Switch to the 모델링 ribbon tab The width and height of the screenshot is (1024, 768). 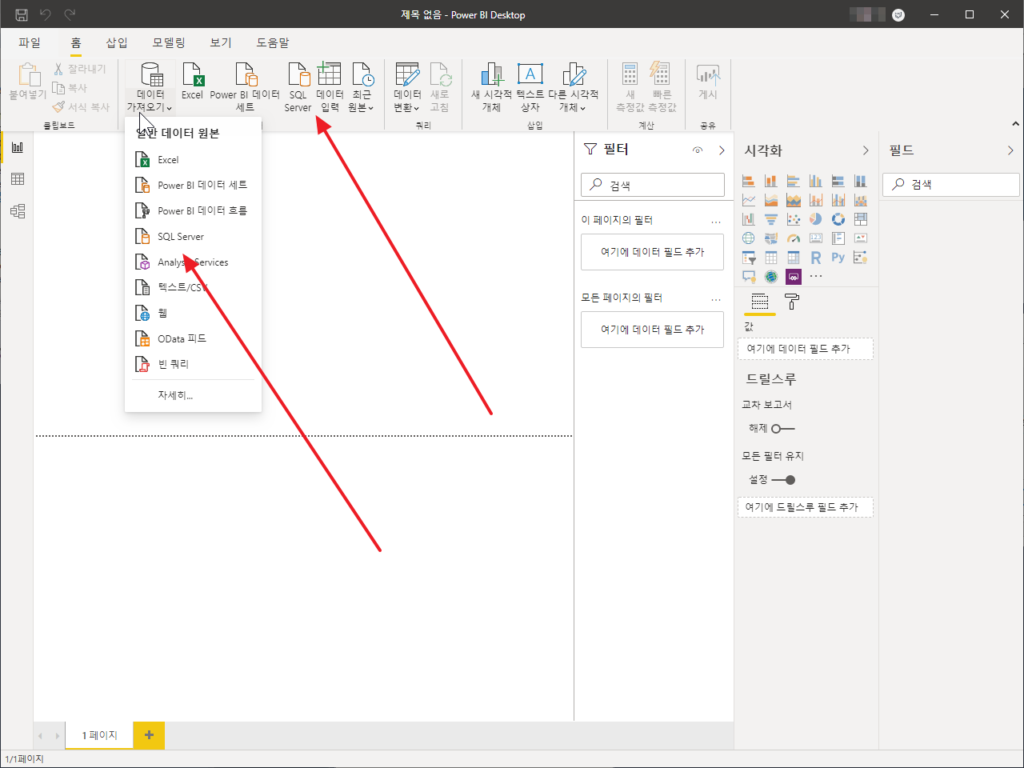tap(168, 42)
